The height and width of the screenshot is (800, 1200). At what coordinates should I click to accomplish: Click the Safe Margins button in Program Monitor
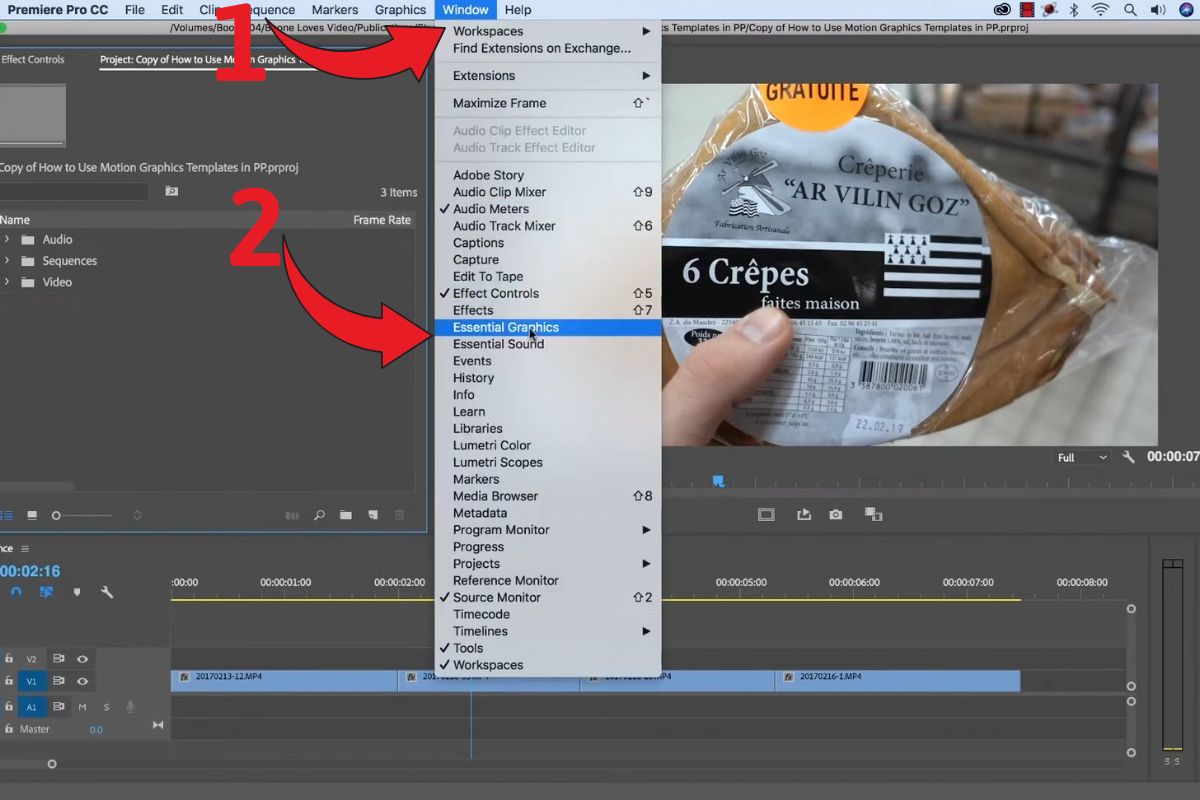click(x=766, y=514)
